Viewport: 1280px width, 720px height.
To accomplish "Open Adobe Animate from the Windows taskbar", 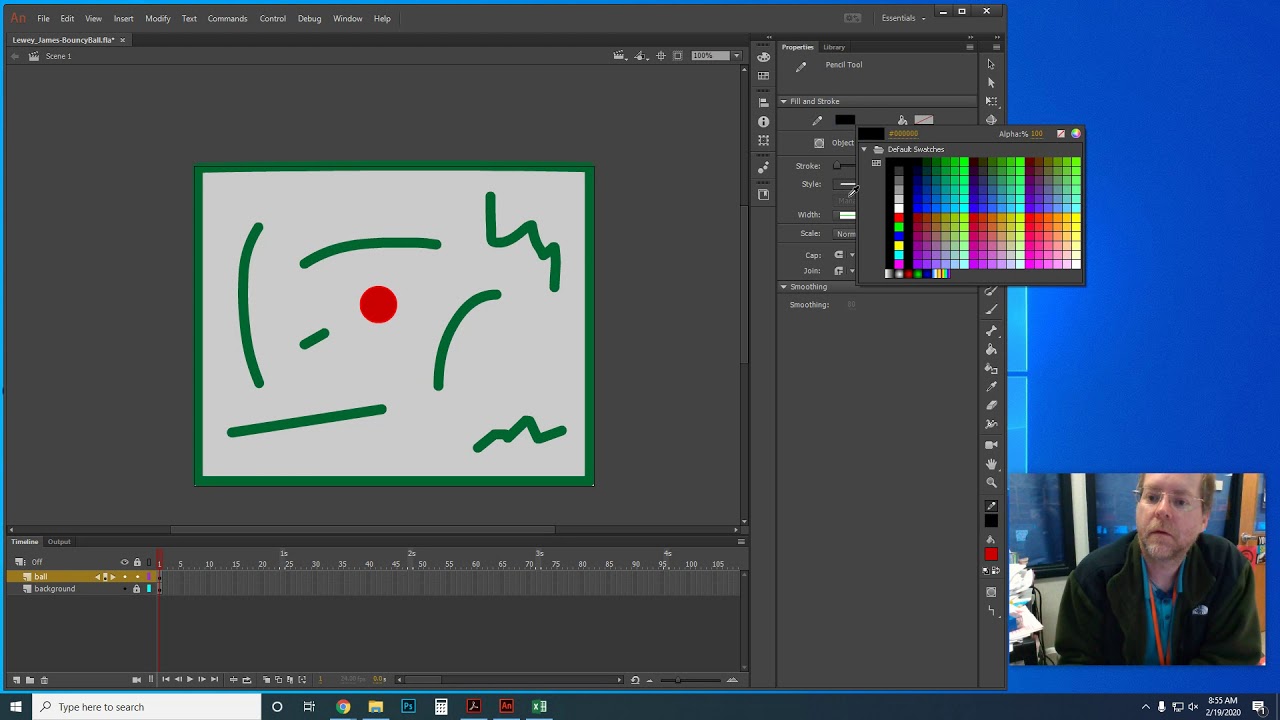I will [507, 707].
